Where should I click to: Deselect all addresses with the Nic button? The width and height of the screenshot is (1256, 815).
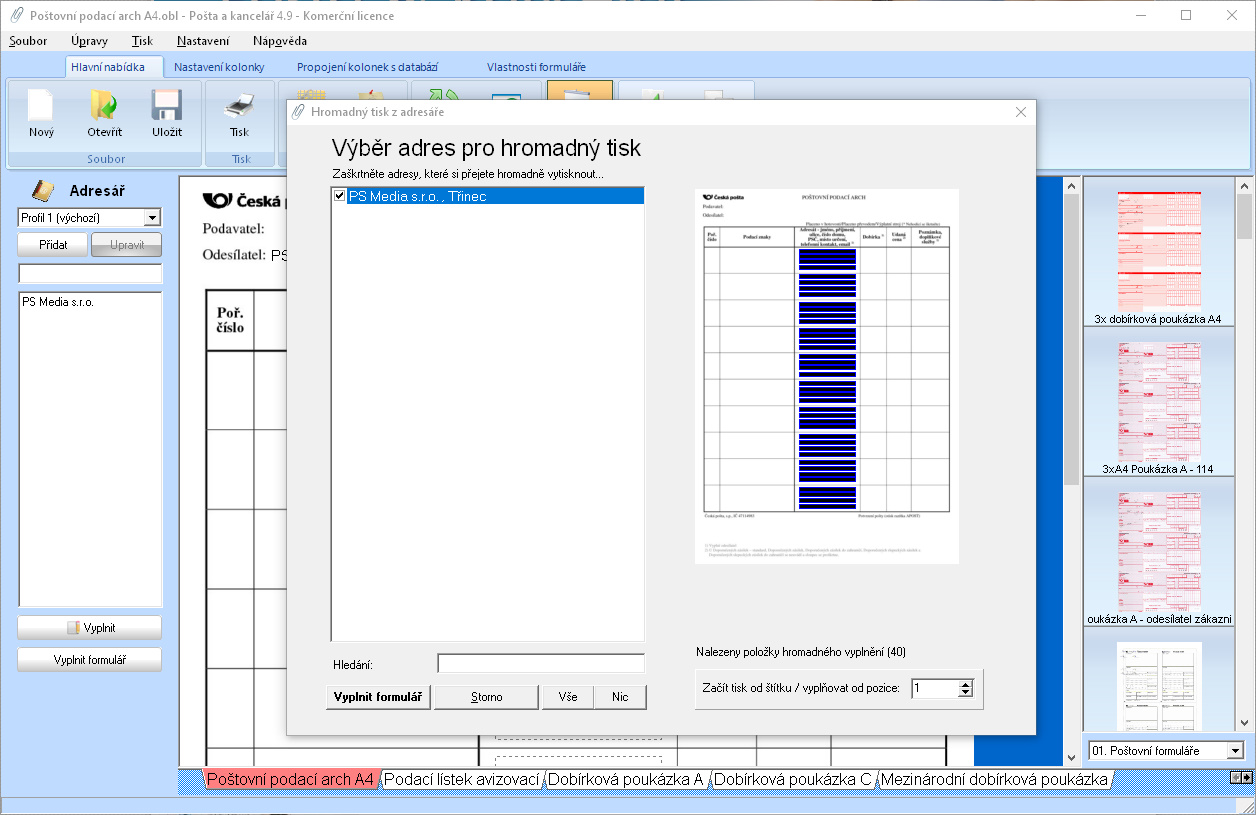pos(620,697)
